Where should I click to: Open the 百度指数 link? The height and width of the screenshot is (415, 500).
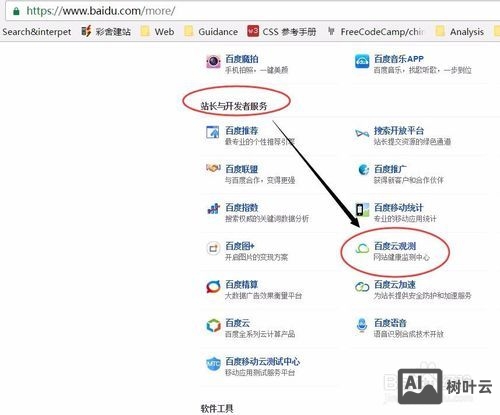[x=242, y=207]
